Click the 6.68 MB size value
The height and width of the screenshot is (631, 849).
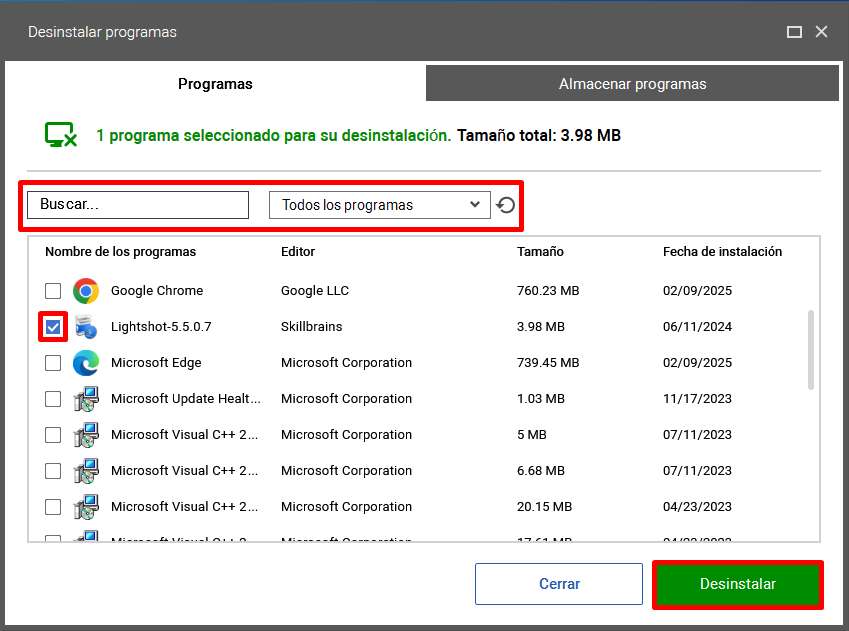pyautogui.click(x=540, y=471)
